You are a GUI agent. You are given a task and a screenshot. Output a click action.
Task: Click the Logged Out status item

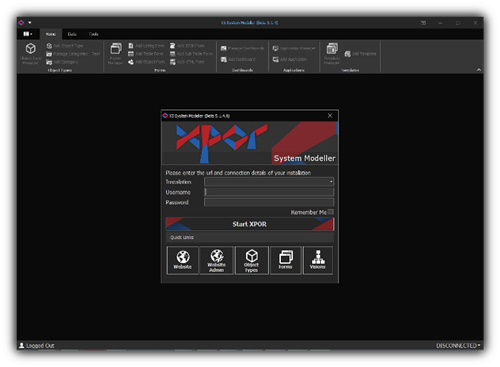coord(37,346)
